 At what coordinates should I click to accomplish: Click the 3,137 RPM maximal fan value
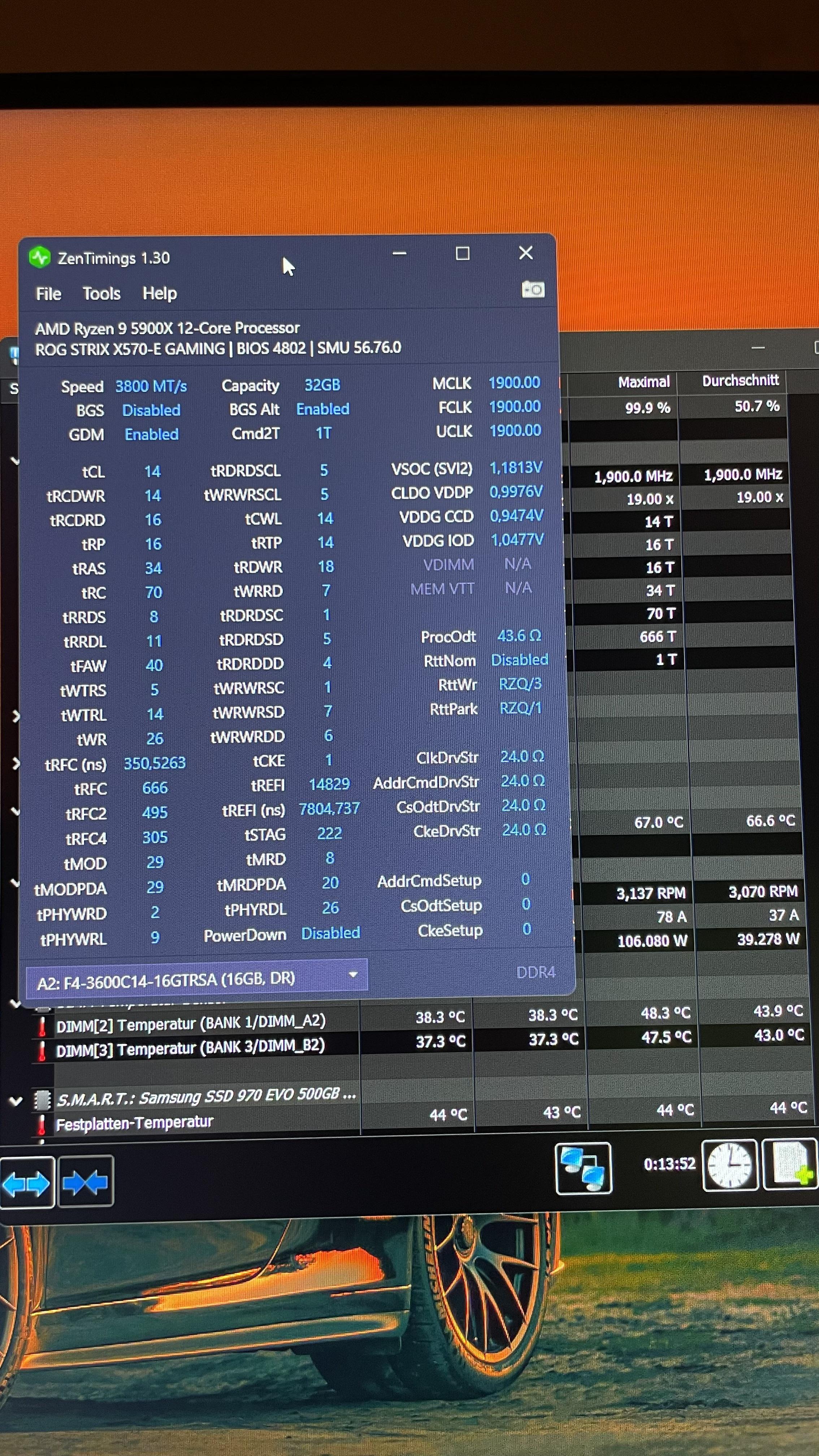(651, 893)
